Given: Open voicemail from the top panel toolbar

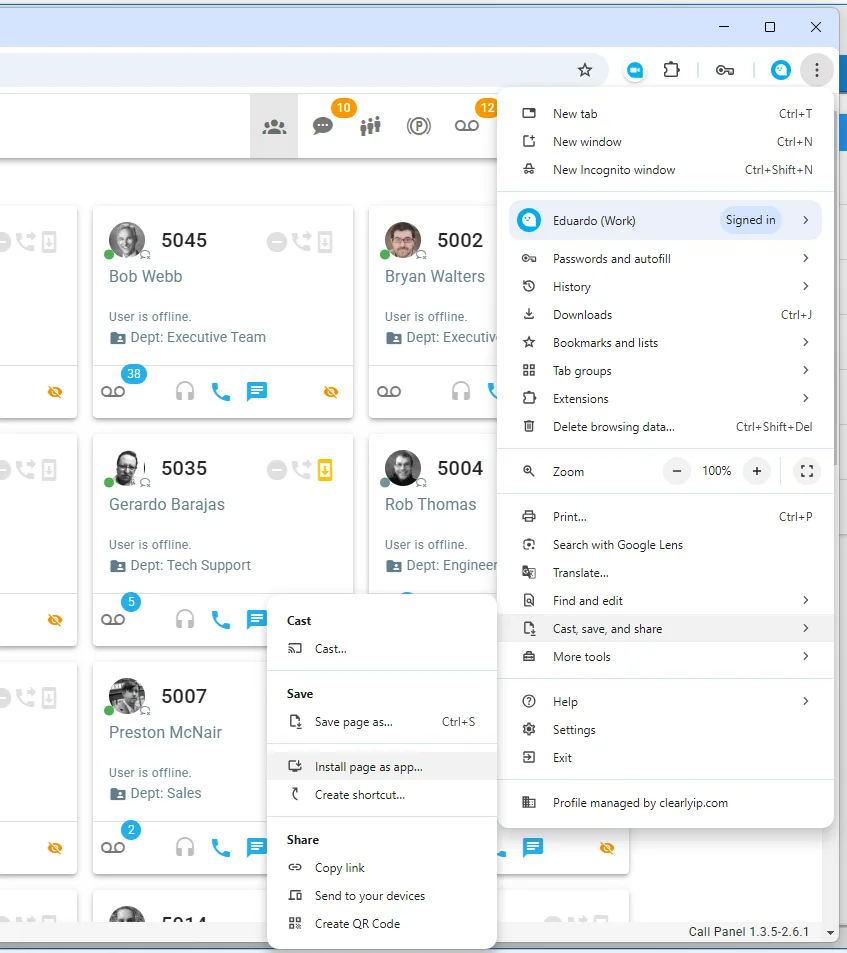Looking at the screenshot, I should (x=467, y=126).
